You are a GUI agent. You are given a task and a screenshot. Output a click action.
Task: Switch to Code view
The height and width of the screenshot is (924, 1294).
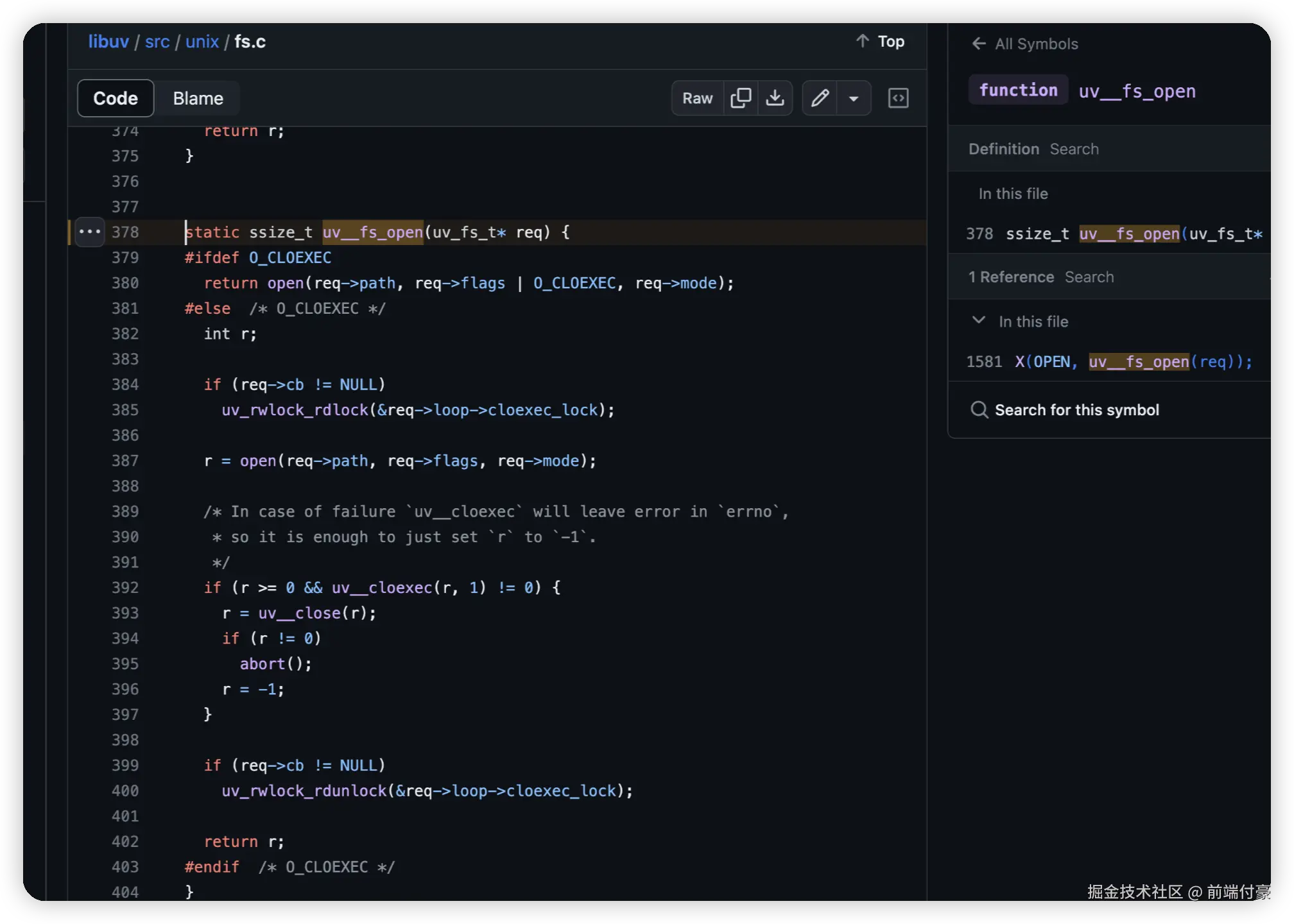pos(116,98)
